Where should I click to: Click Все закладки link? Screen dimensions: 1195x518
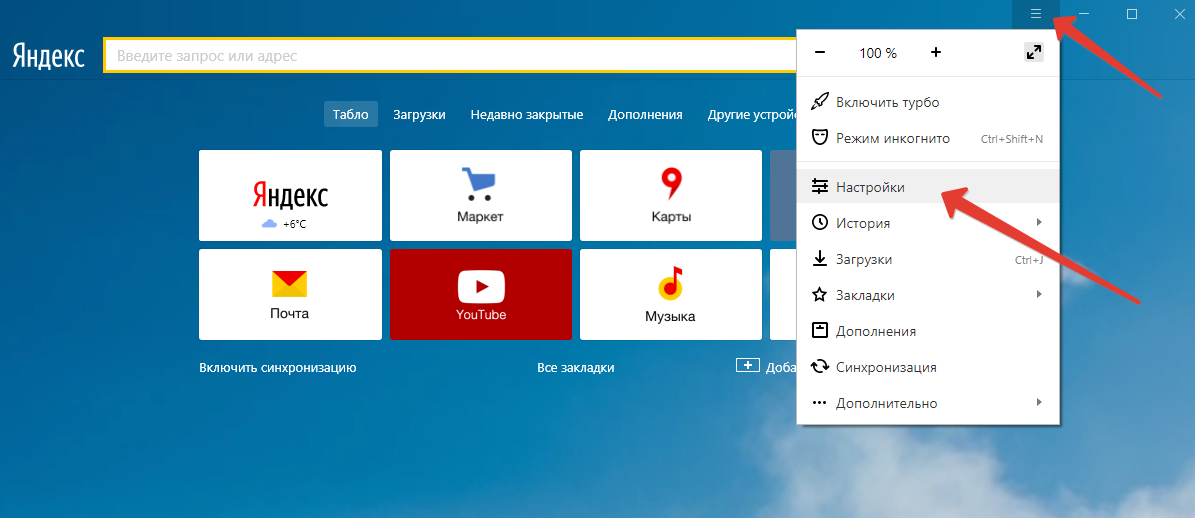pyautogui.click(x=575, y=367)
